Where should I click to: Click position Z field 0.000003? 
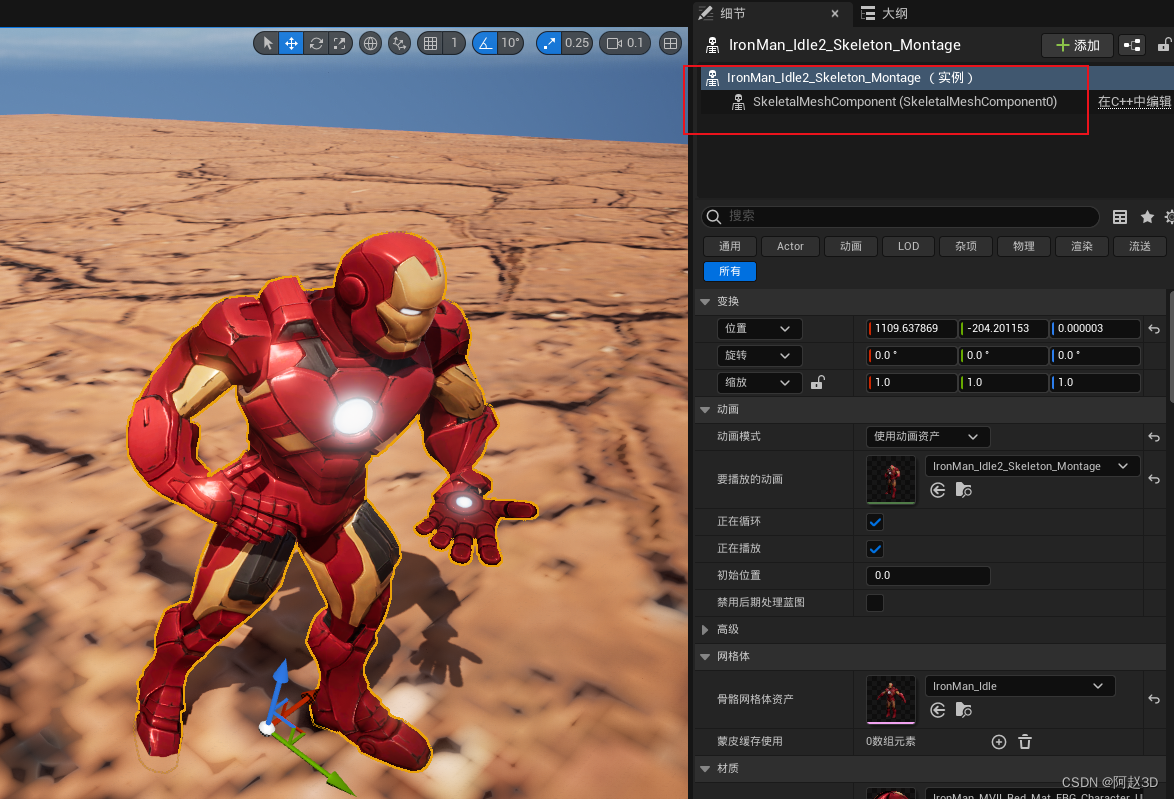pyautogui.click(x=1095, y=329)
